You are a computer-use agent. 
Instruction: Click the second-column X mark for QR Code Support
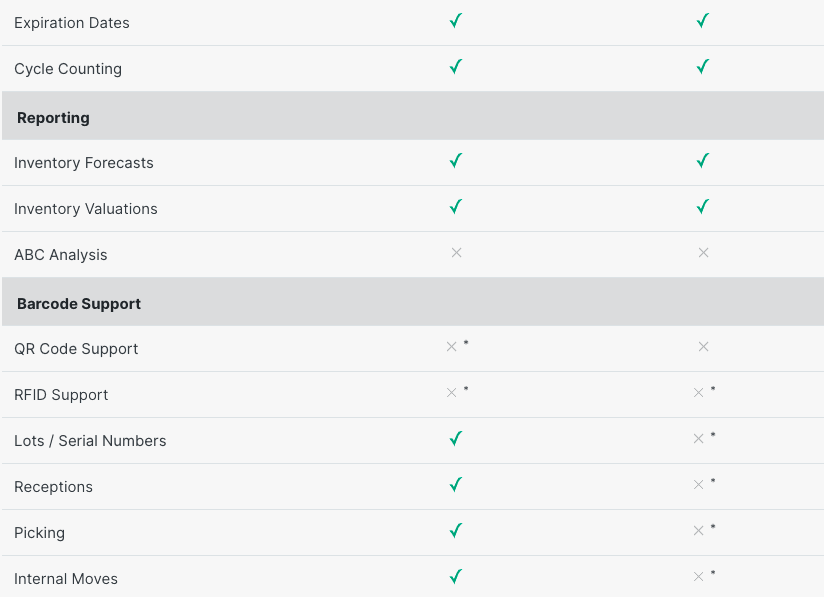coord(703,347)
